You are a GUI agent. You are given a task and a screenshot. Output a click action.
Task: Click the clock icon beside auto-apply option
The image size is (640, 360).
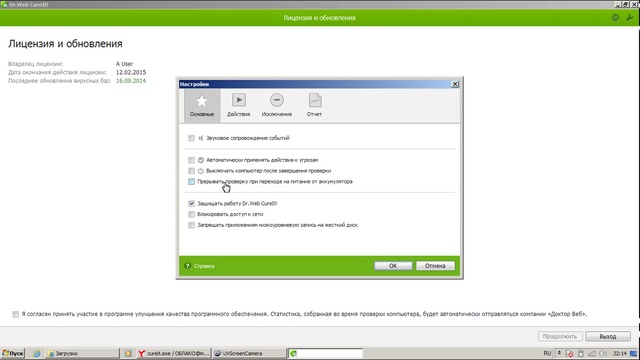[200, 160]
